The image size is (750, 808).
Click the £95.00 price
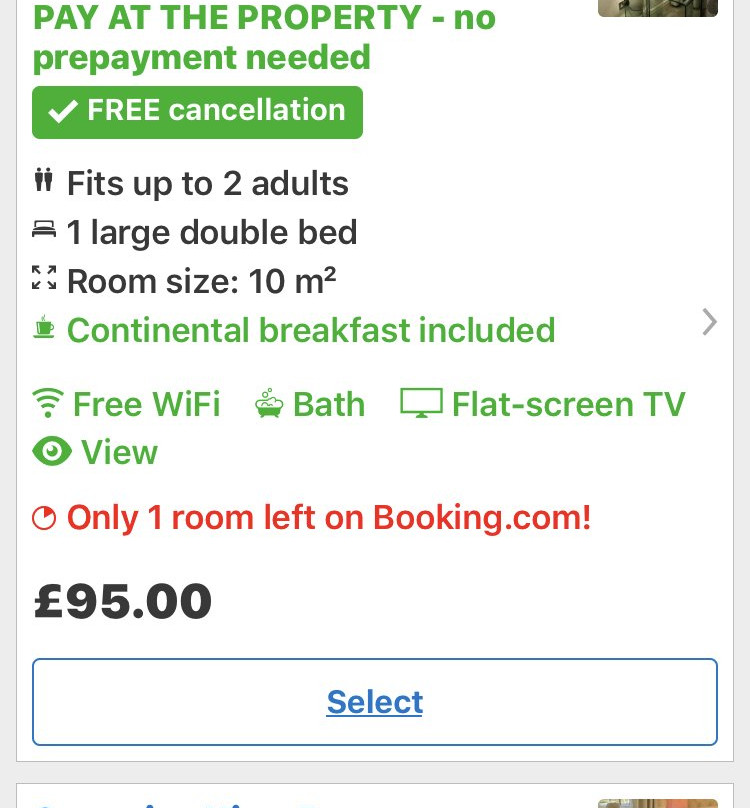pos(123,601)
